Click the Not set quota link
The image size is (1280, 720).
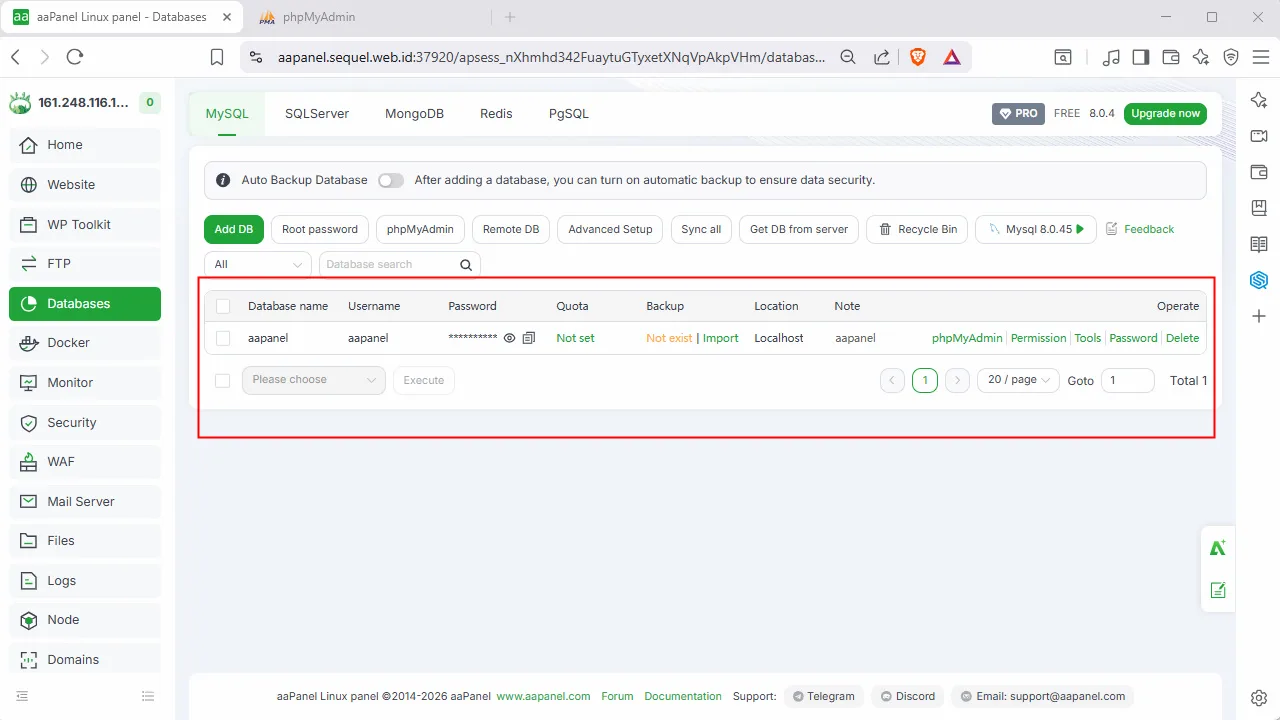[x=575, y=338]
